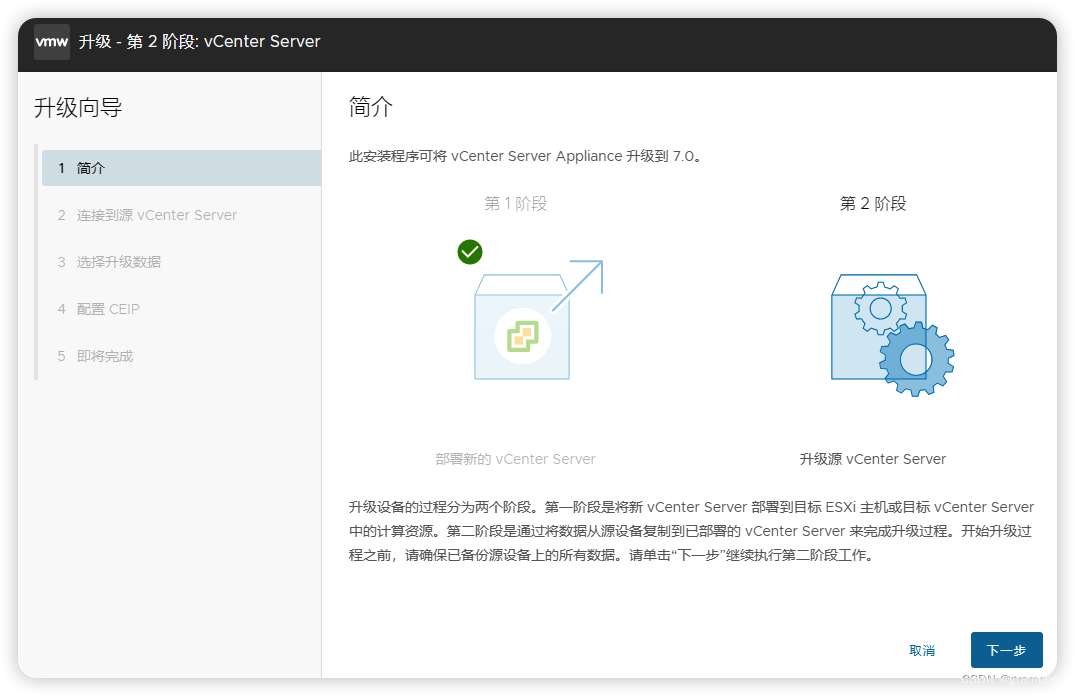The image size is (1075, 696).
Task: Click the 下一步 button
Action: pyautogui.click(x=1006, y=650)
